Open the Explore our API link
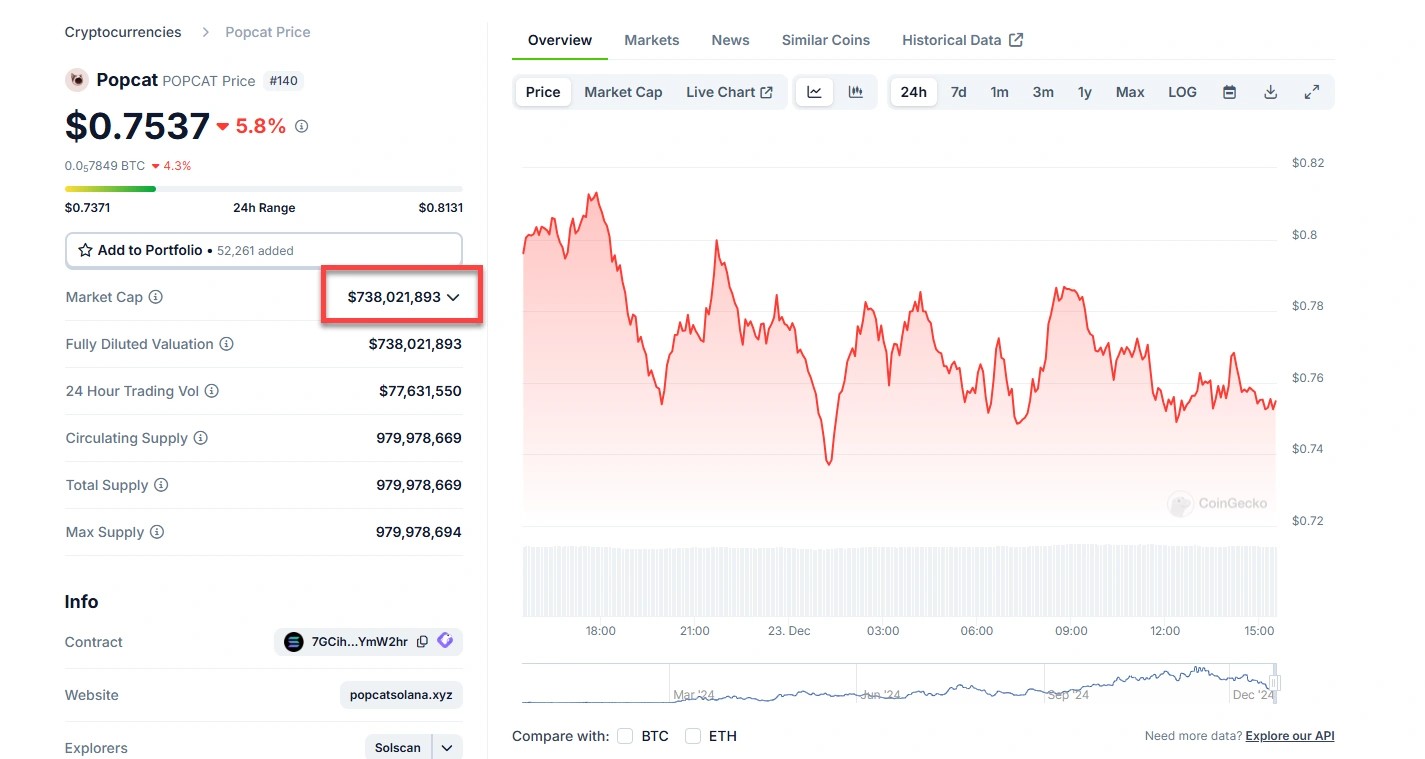The width and height of the screenshot is (1425, 759). (x=1289, y=736)
